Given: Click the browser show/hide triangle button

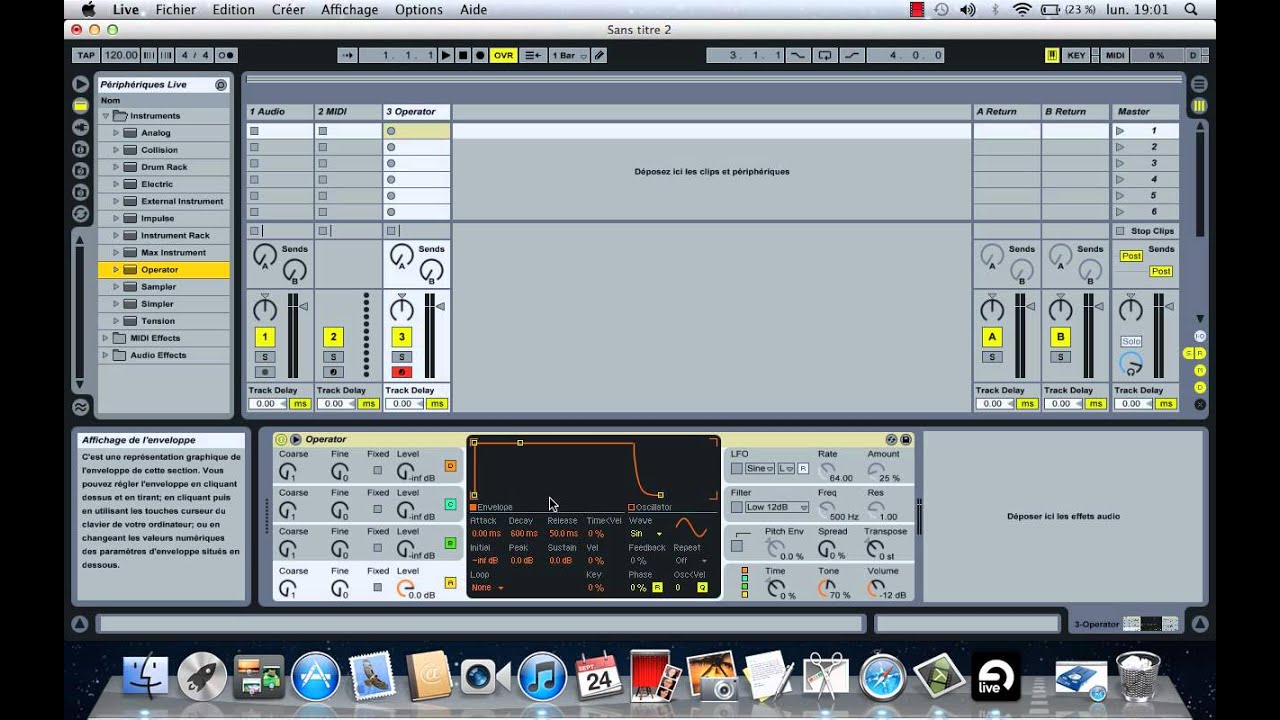Looking at the screenshot, I should 80,84.
